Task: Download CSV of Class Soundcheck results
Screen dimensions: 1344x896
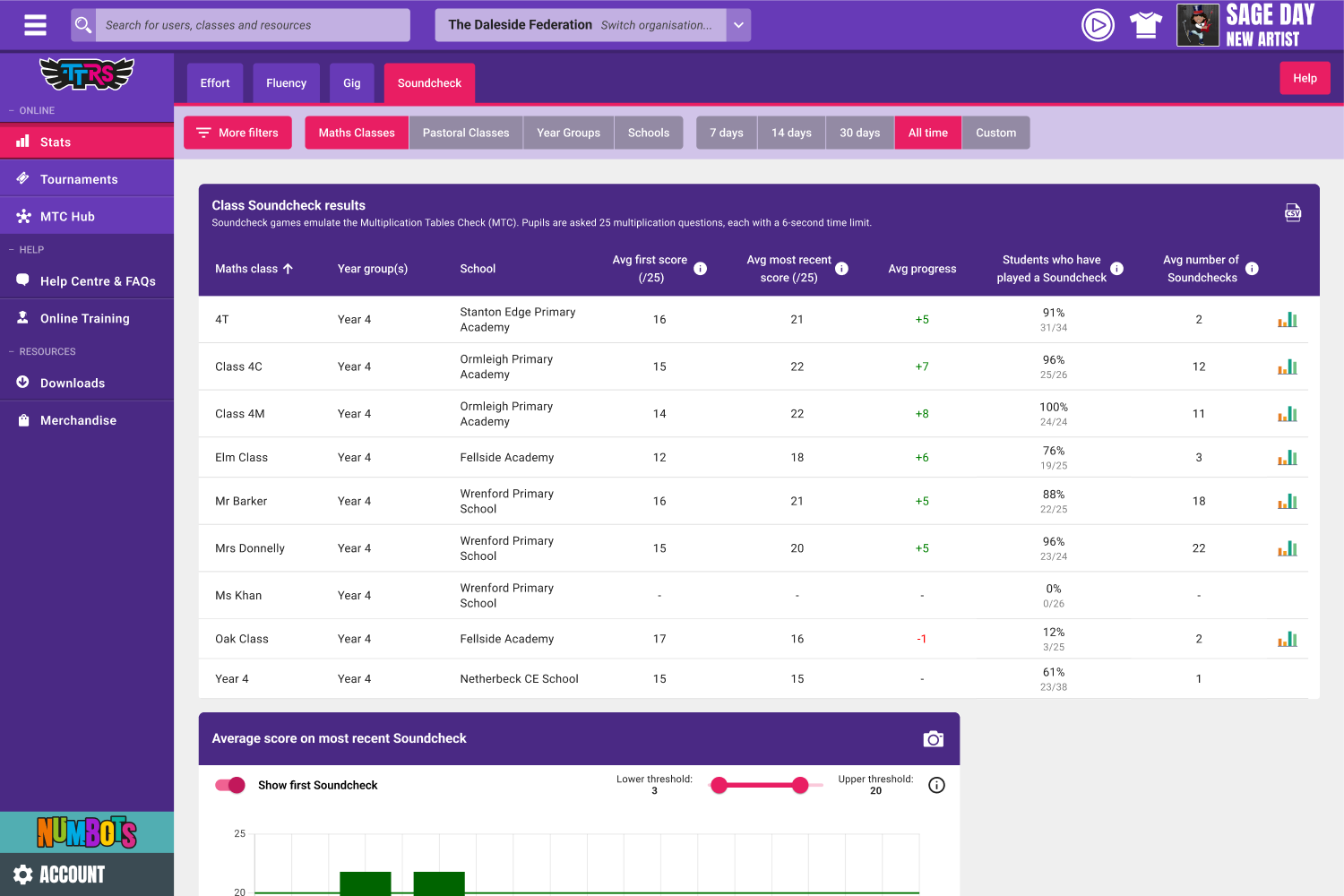Action: click(1292, 212)
